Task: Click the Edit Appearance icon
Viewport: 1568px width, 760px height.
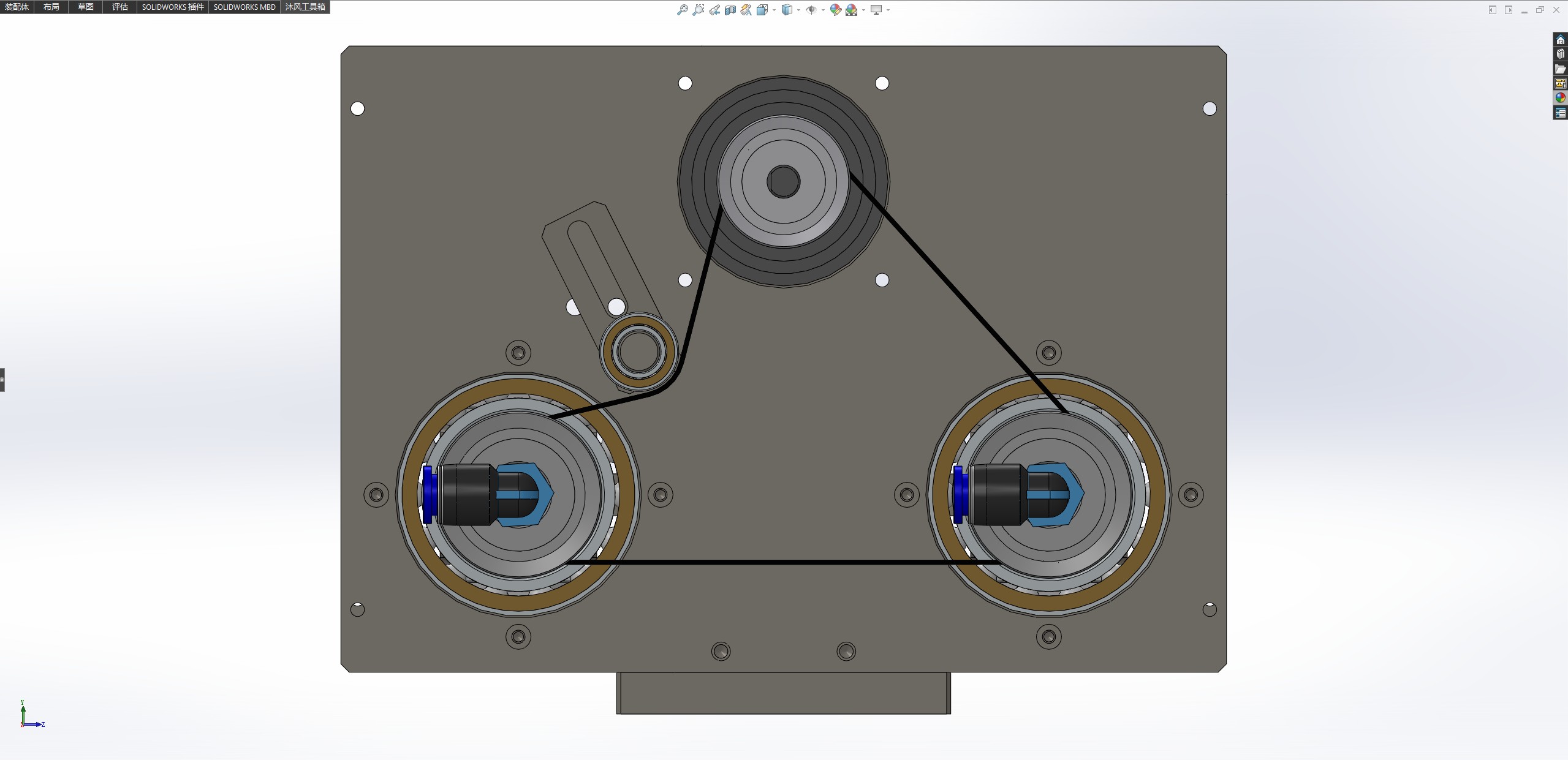Action: point(835,10)
